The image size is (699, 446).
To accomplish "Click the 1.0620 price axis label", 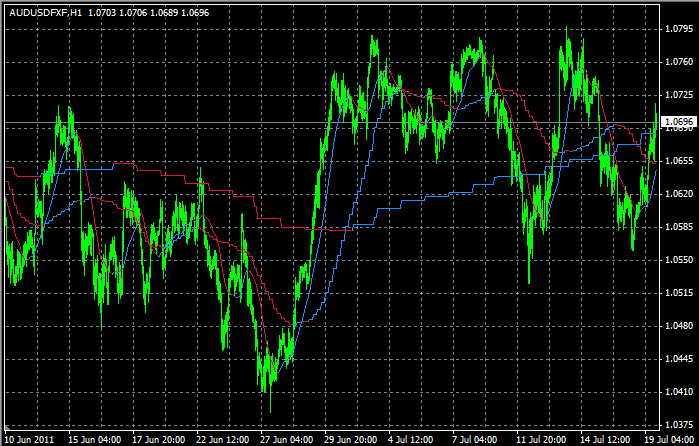I will pos(679,194).
